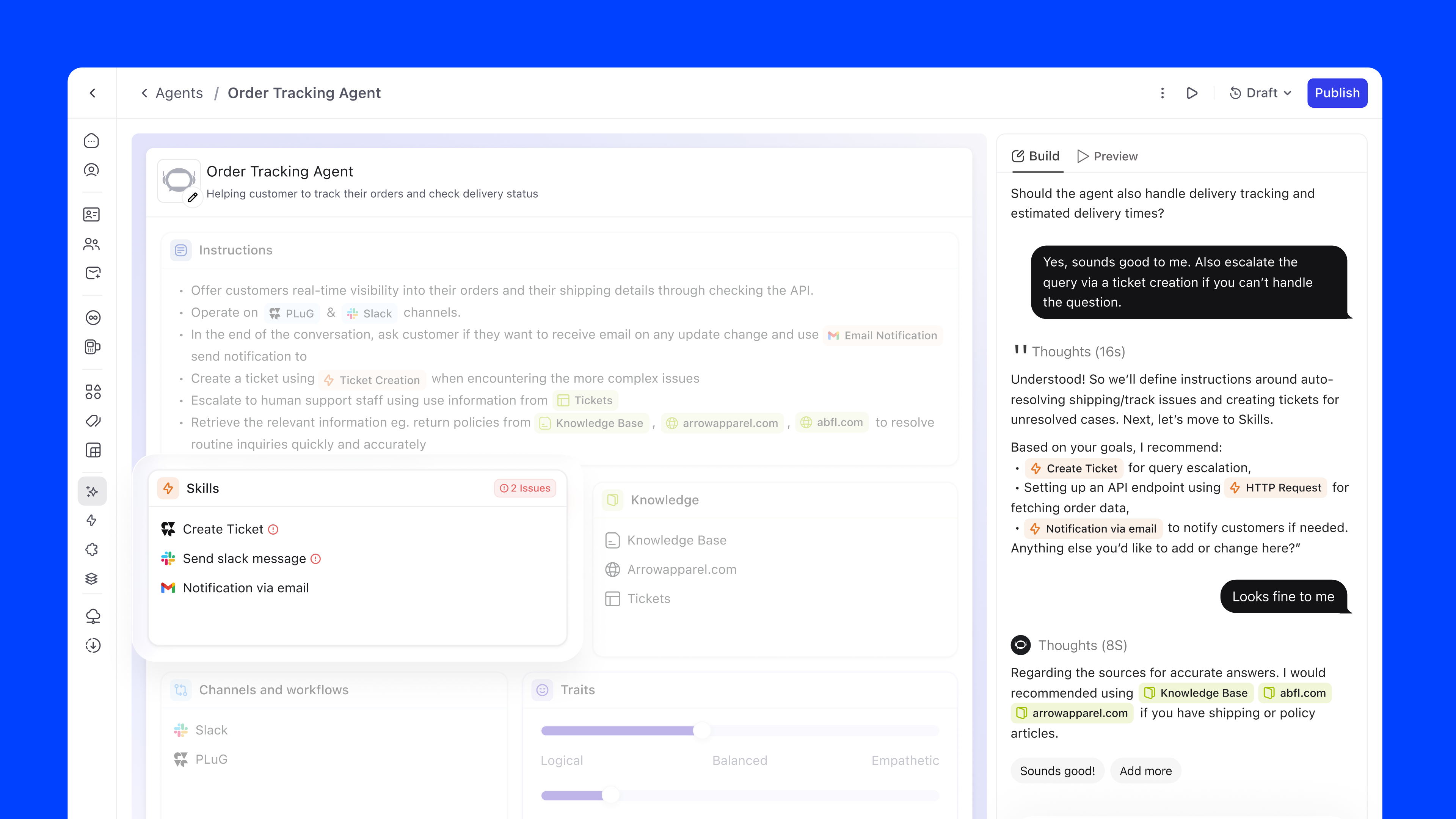
Task: Edit the agent avatar with the pencil icon
Action: coord(193,197)
